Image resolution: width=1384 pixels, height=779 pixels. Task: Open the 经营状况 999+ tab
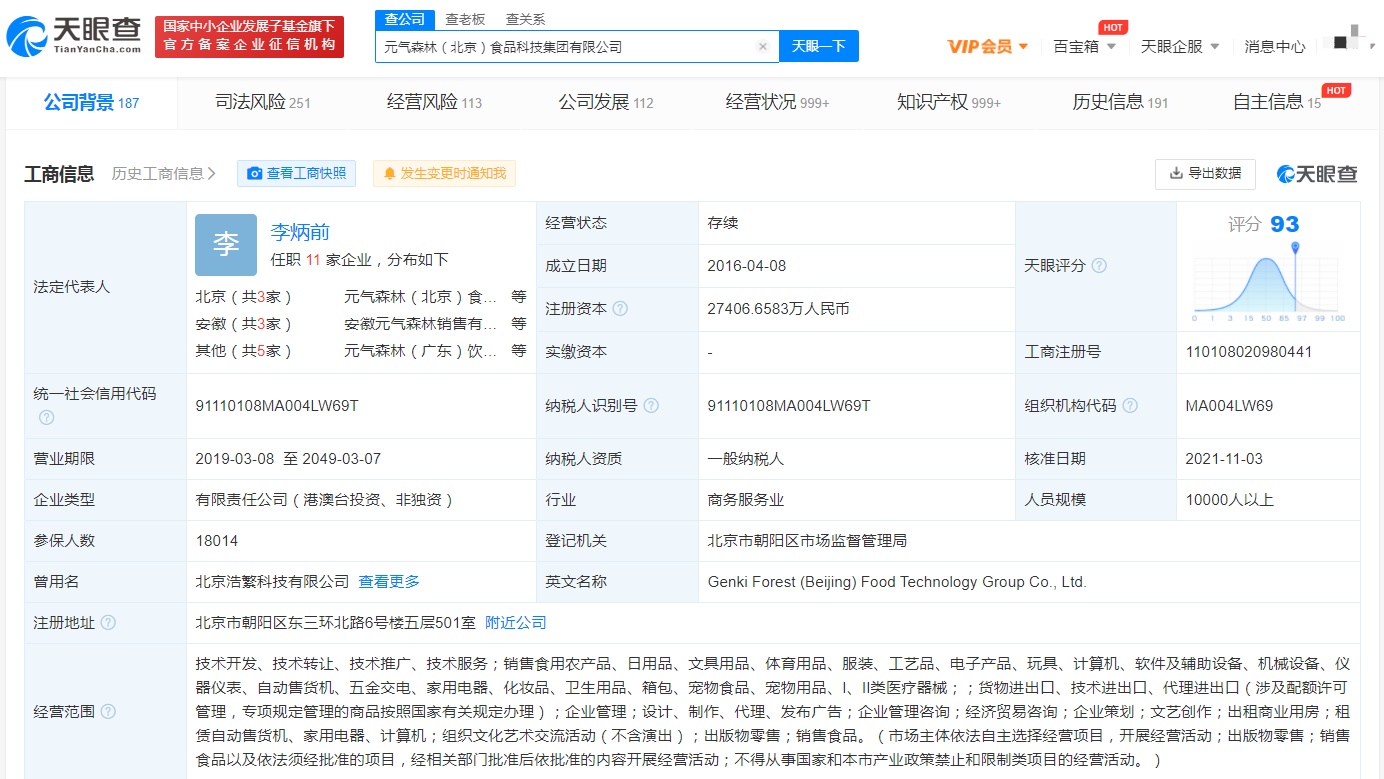[777, 102]
